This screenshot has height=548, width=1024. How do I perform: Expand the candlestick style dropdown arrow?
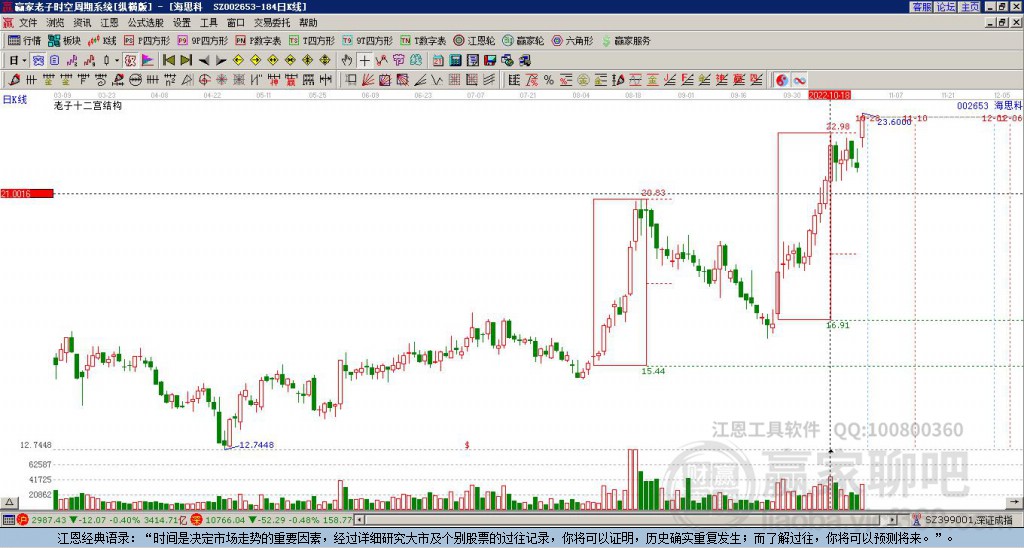click(117, 61)
